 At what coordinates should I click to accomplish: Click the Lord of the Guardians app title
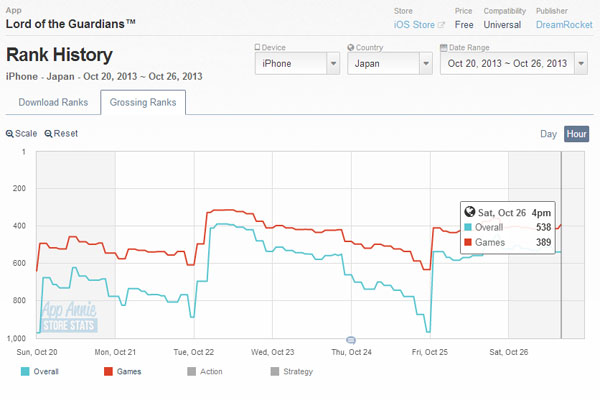click(70, 24)
